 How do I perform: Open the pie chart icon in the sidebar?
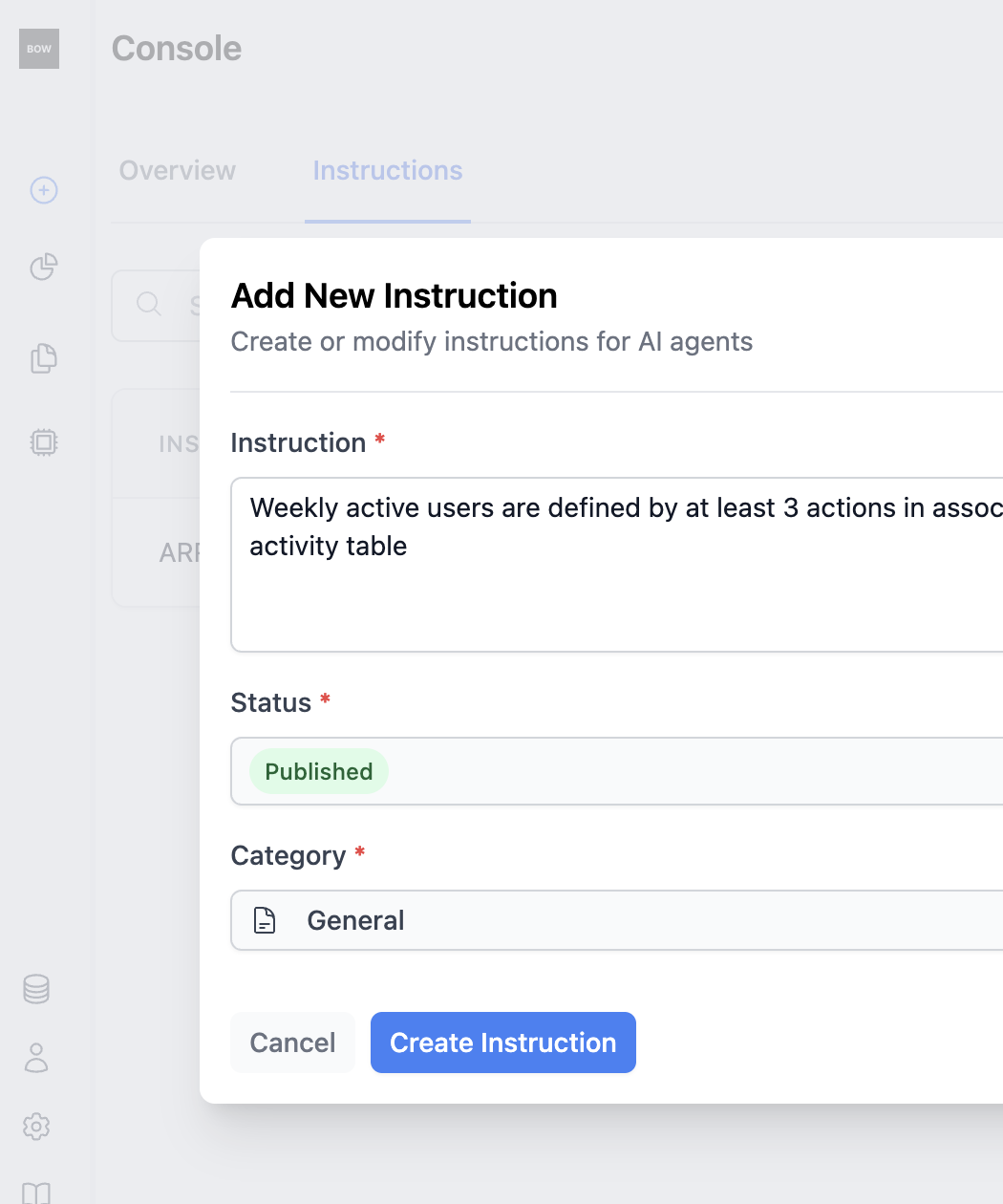click(44, 267)
